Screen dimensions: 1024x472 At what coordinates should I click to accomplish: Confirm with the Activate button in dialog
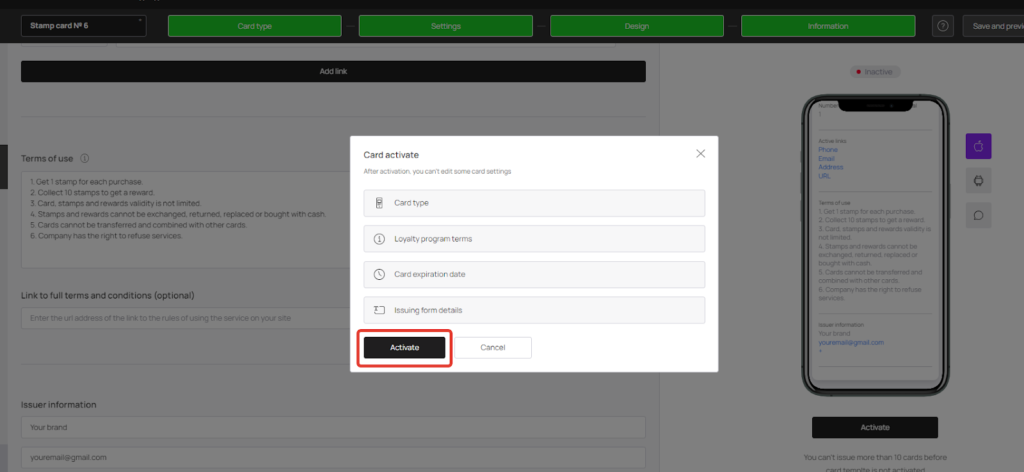pos(404,348)
